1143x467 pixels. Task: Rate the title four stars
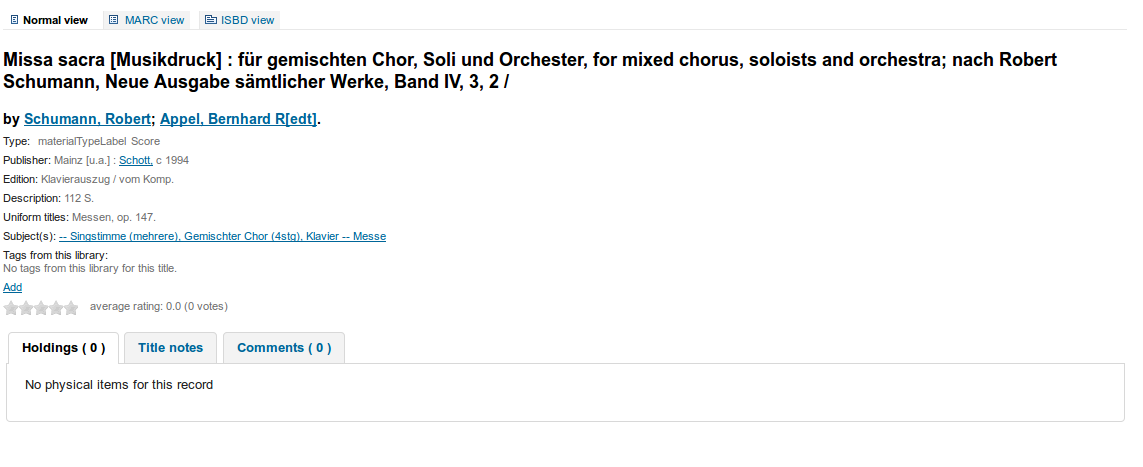pyautogui.click(x=56, y=308)
